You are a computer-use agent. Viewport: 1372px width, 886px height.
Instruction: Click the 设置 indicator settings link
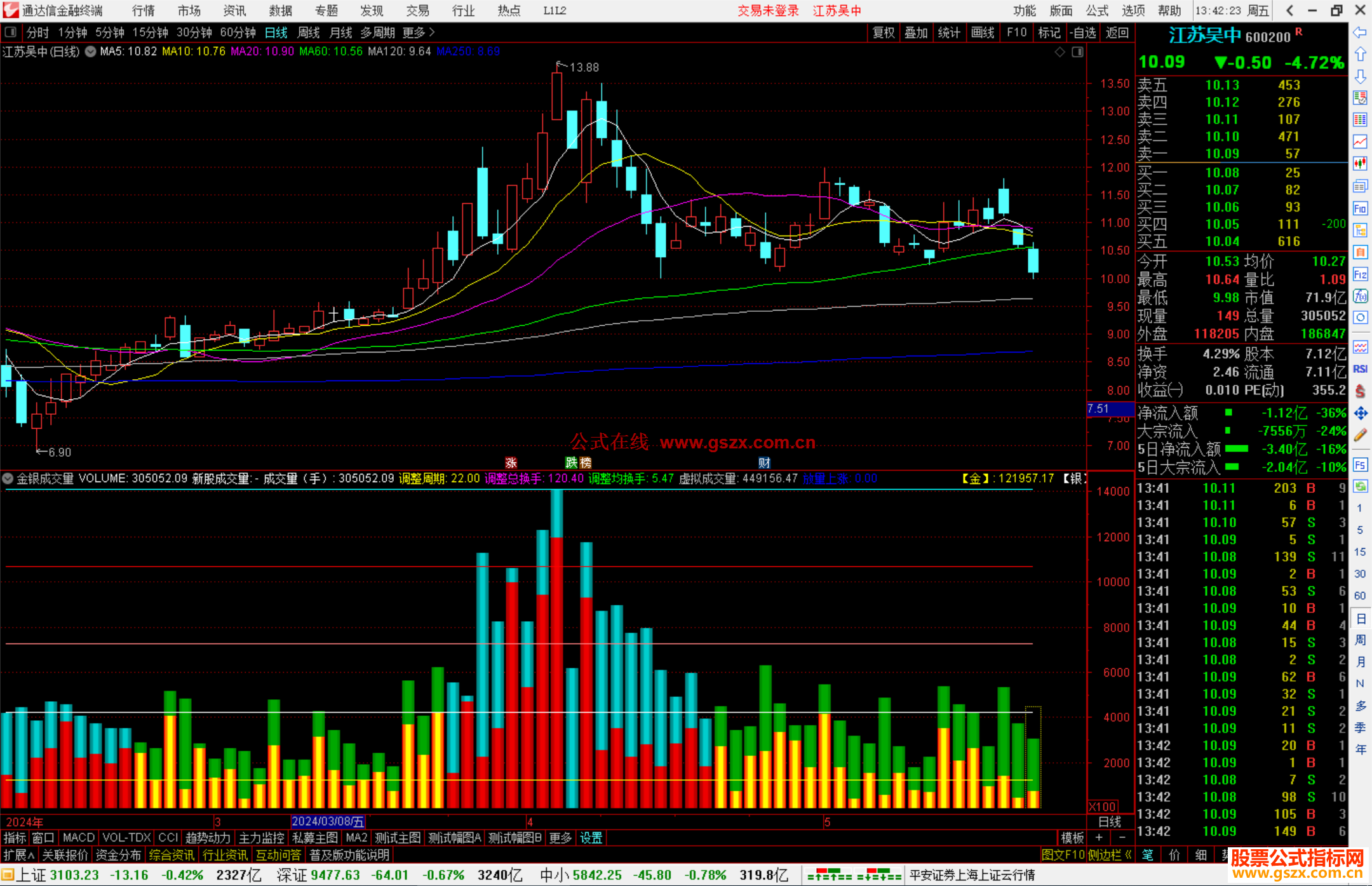point(591,838)
